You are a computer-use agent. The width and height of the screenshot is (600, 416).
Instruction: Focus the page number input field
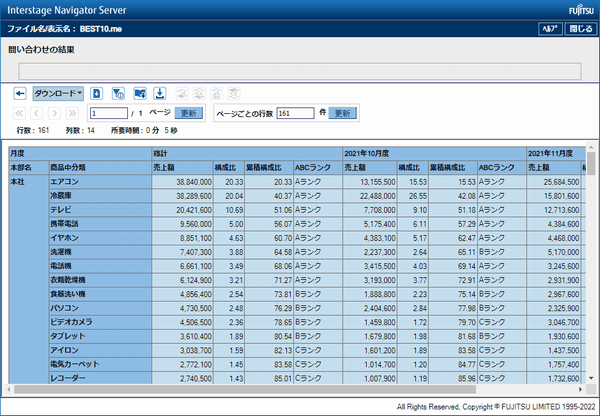coord(109,113)
